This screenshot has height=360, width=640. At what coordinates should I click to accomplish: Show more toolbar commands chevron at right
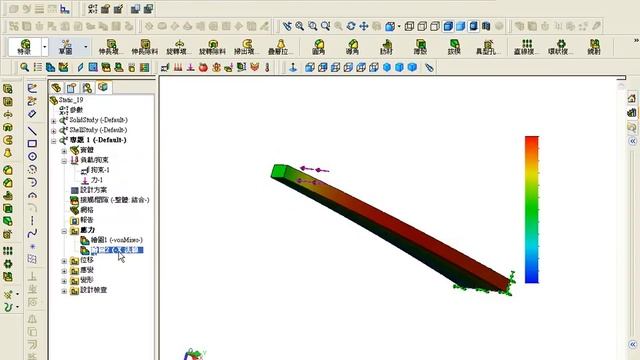point(636,40)
